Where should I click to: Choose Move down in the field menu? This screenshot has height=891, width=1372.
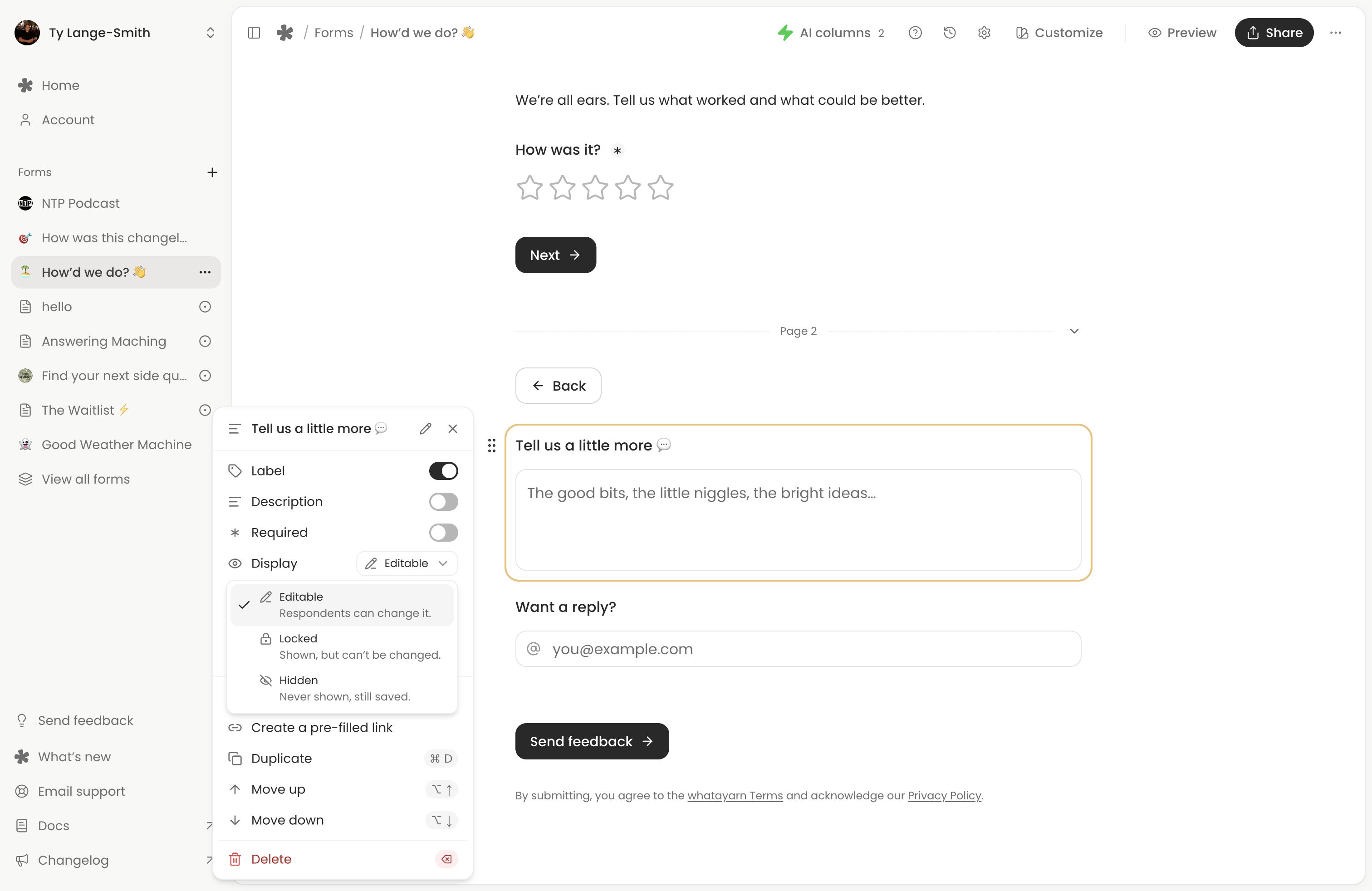coord(343,820)
